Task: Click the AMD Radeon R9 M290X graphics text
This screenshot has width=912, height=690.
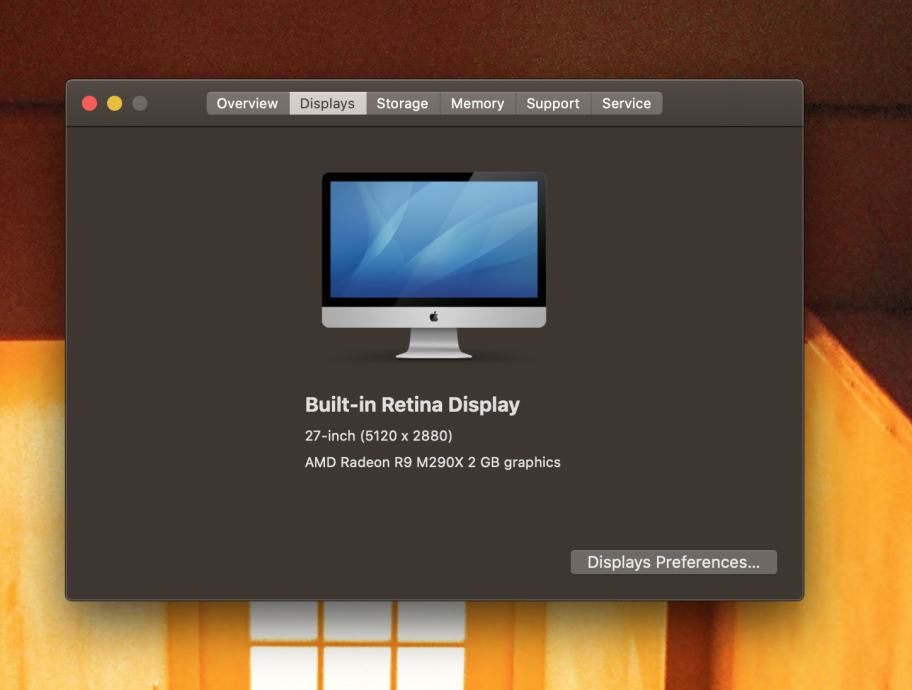Action: click(x=433, y=463)
